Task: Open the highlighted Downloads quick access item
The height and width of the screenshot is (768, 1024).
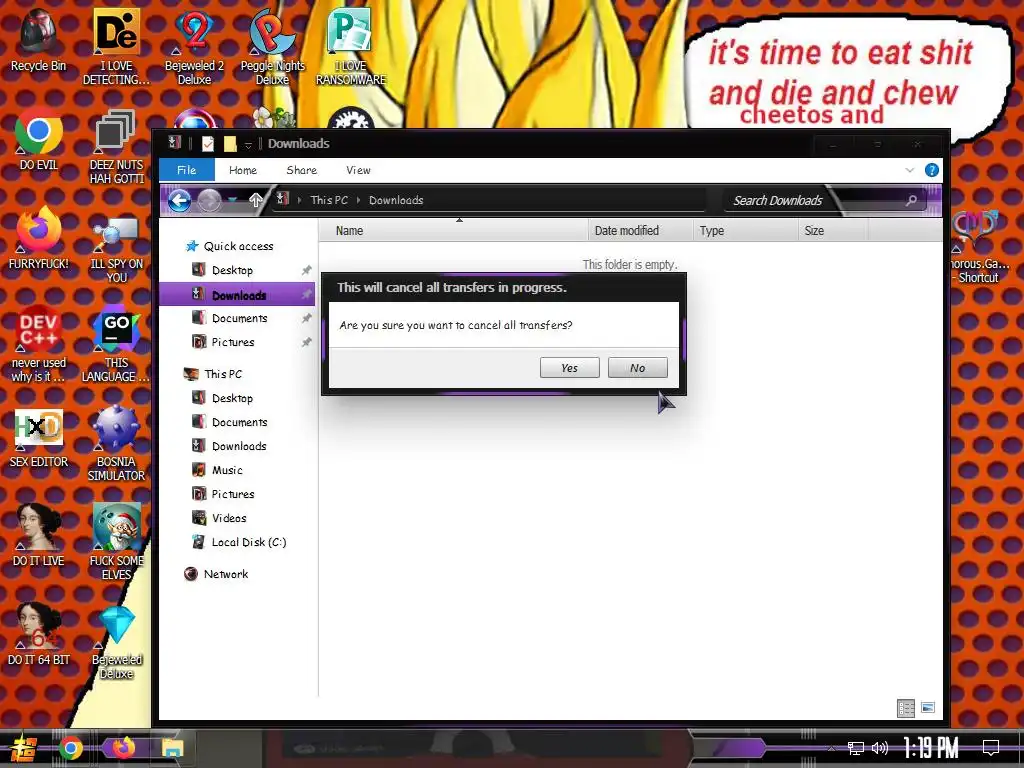Action: pyautogui.click(x=237, y=295)
